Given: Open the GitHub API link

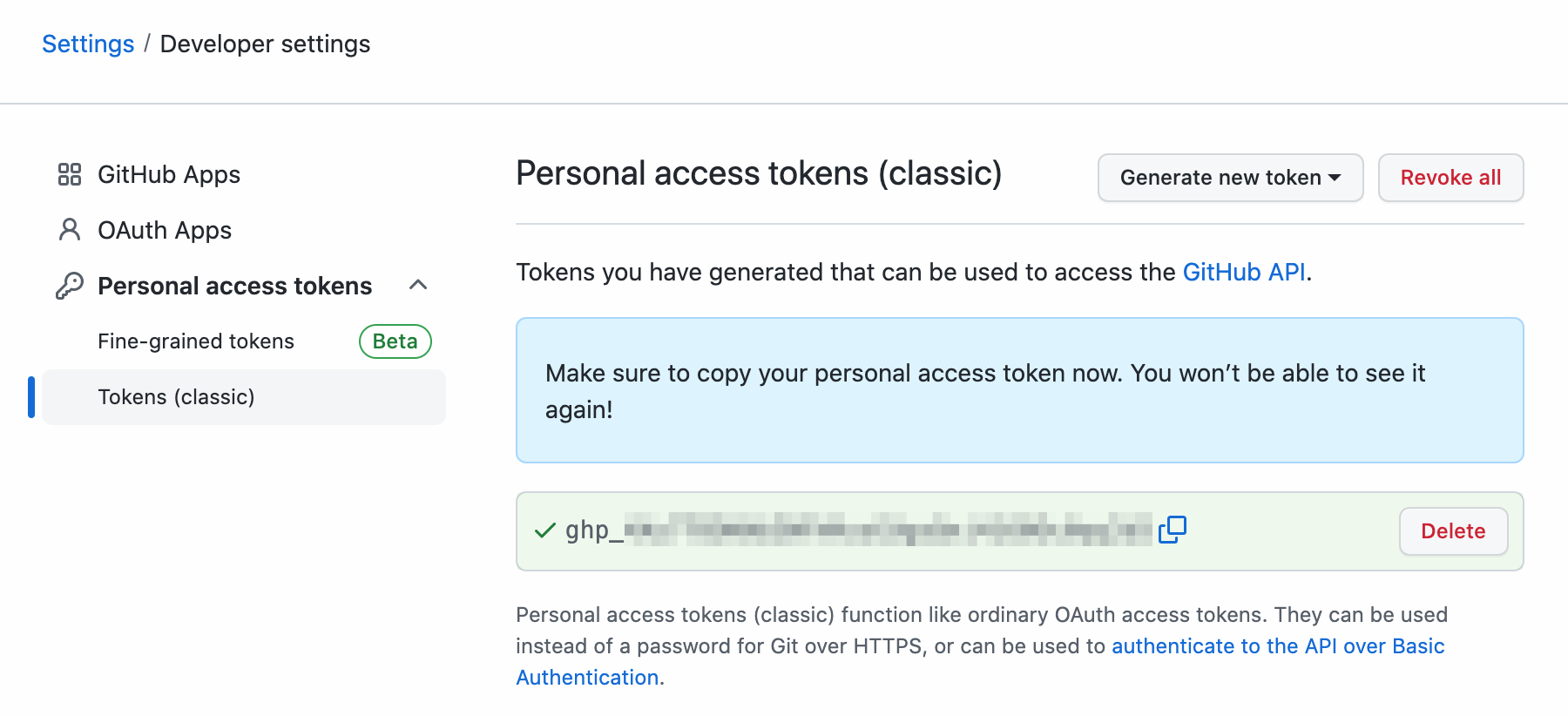Looking at the screenshot, I should click(x=1244, y=272).
